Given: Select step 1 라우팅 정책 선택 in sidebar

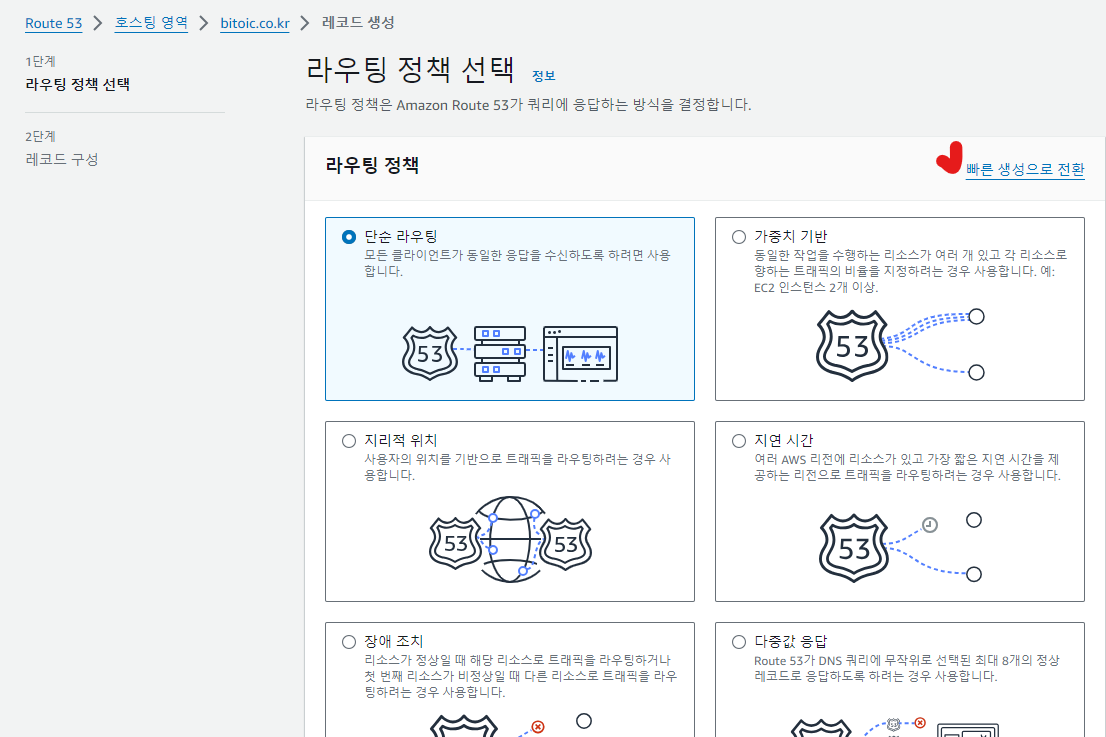Looking at the screenshot, I should (x=78, y=85).
